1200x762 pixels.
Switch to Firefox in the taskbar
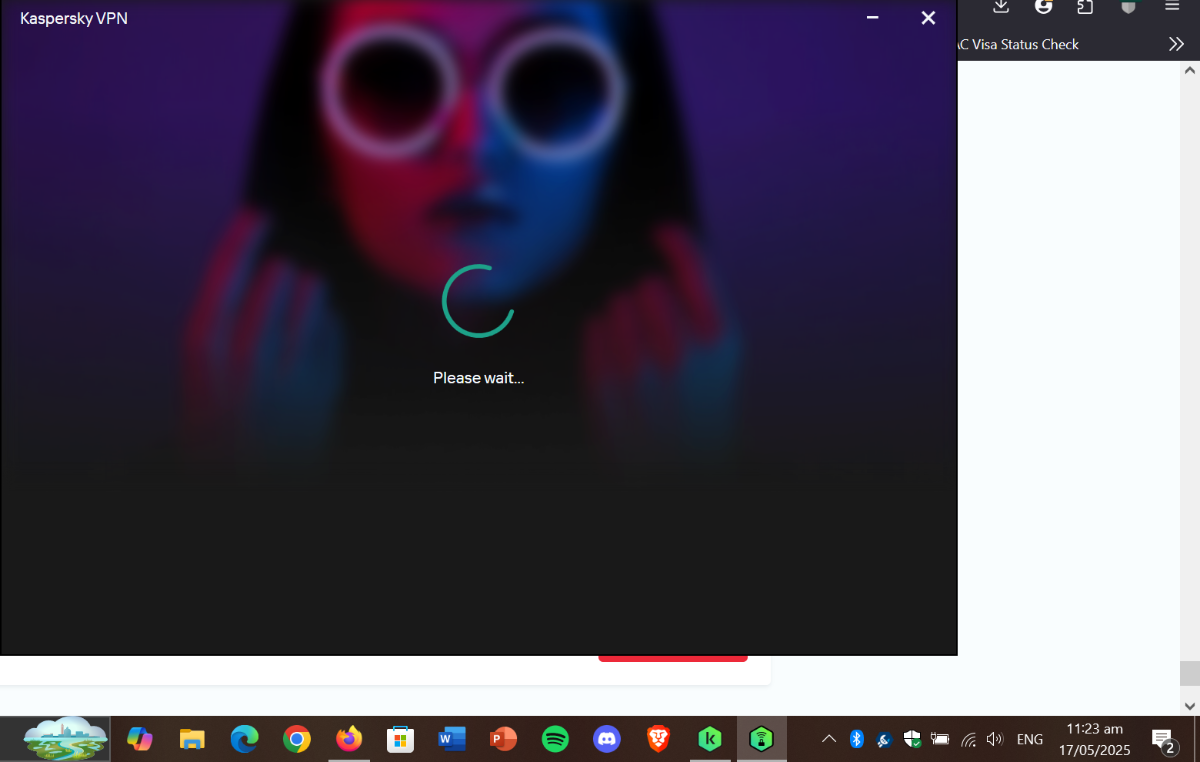point(348,739)
